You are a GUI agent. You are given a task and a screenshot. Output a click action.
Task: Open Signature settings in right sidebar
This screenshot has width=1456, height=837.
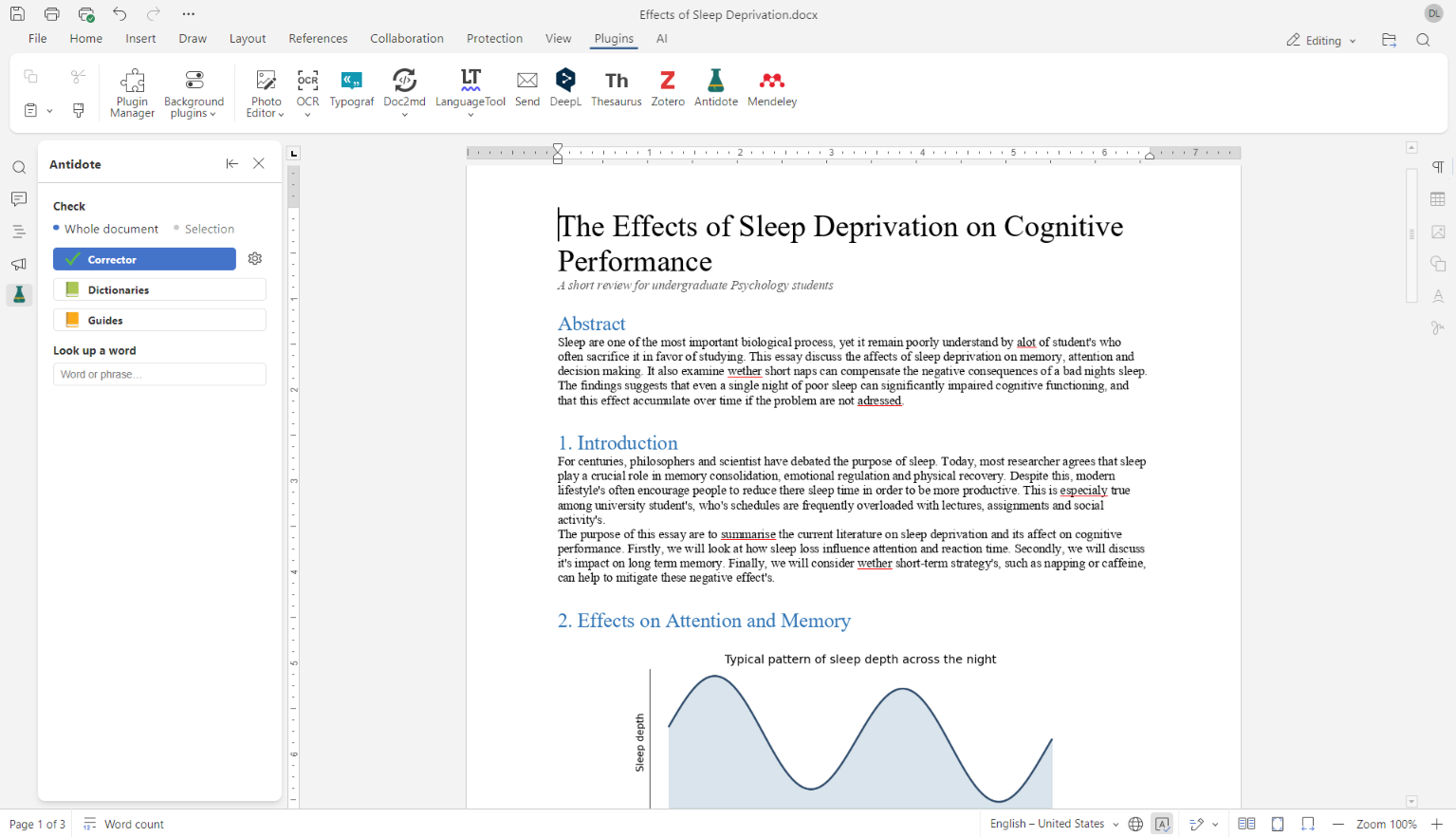pyautogui.click(x=1438, y=328)
